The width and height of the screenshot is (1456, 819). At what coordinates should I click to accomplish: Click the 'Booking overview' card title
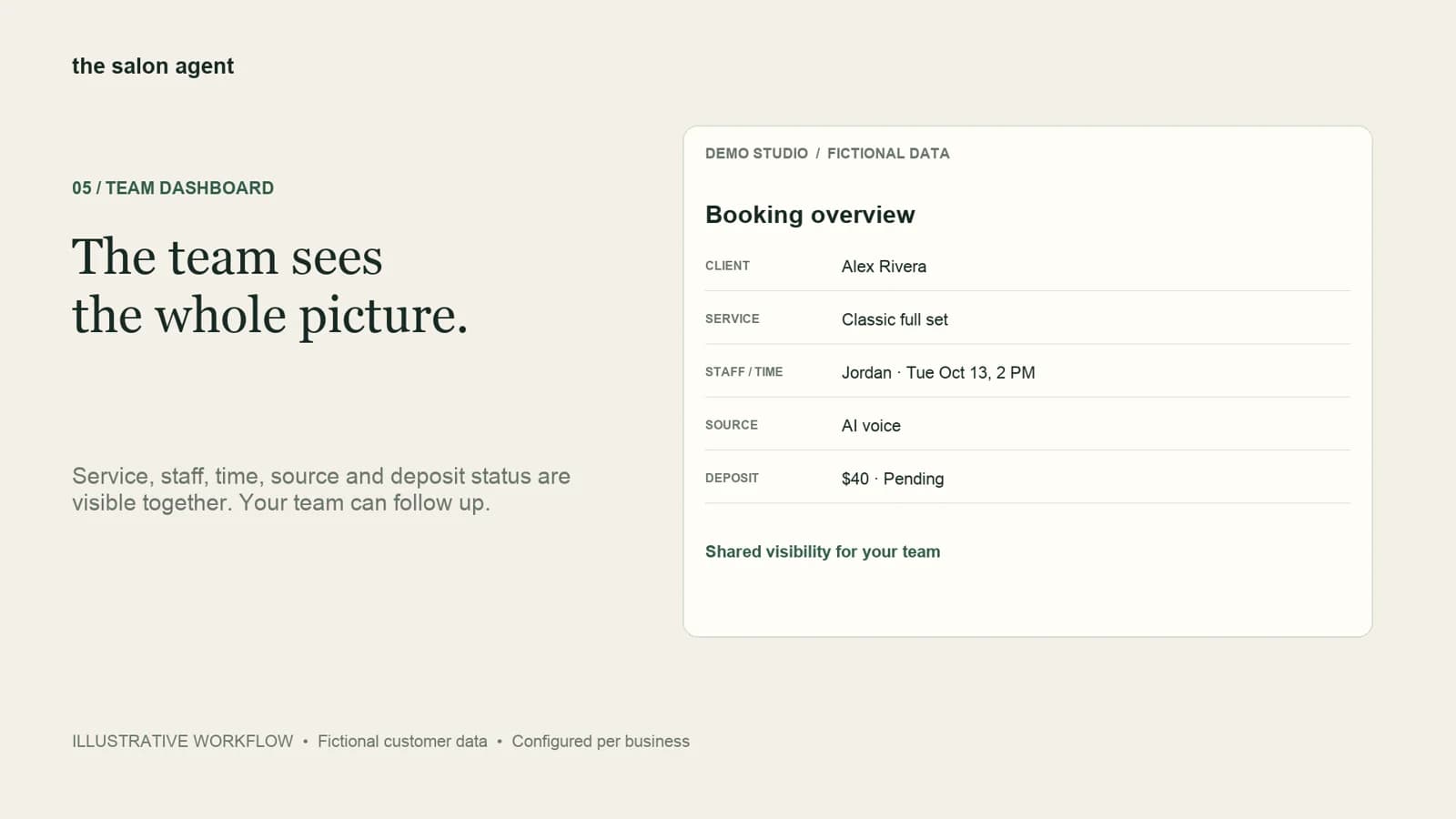coord(810,215)
